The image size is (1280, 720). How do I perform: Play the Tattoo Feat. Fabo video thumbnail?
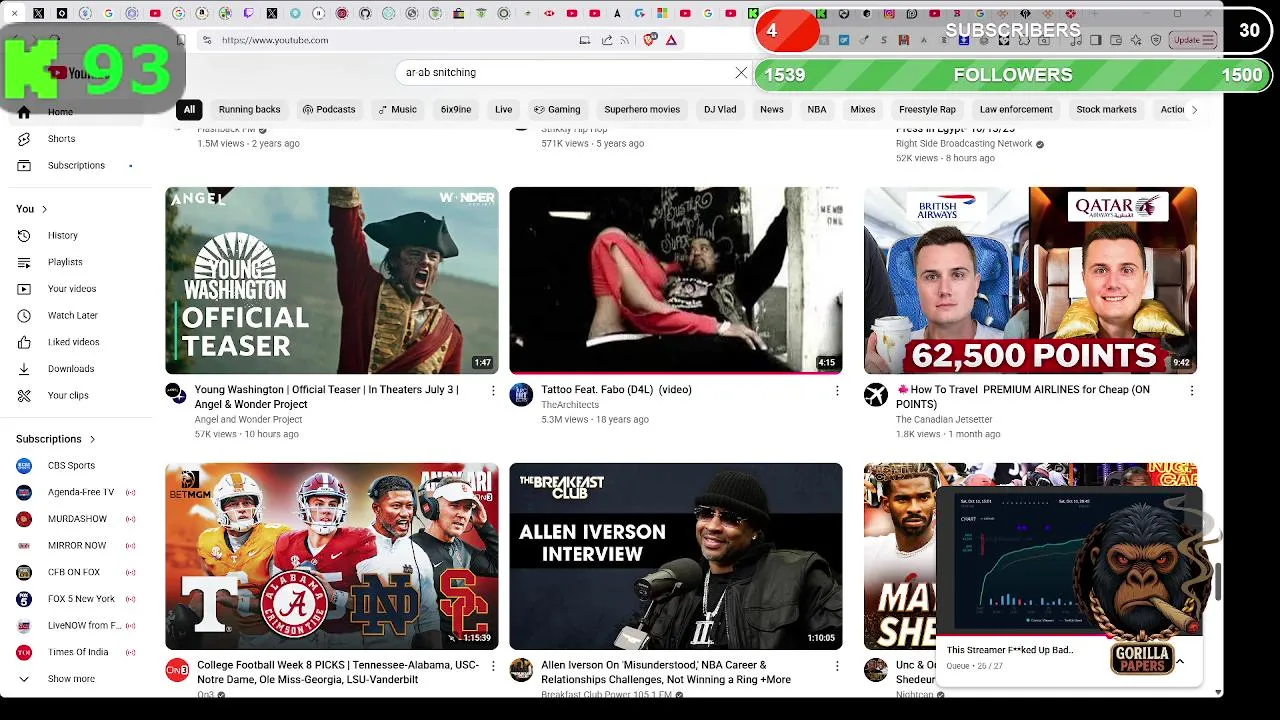(676, 280)
